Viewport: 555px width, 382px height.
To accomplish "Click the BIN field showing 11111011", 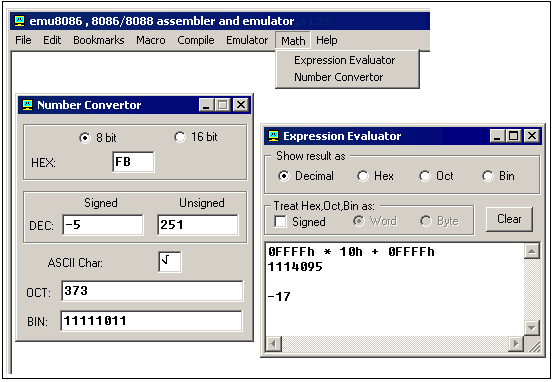I will pyautogui.click(x=151, y=321).
